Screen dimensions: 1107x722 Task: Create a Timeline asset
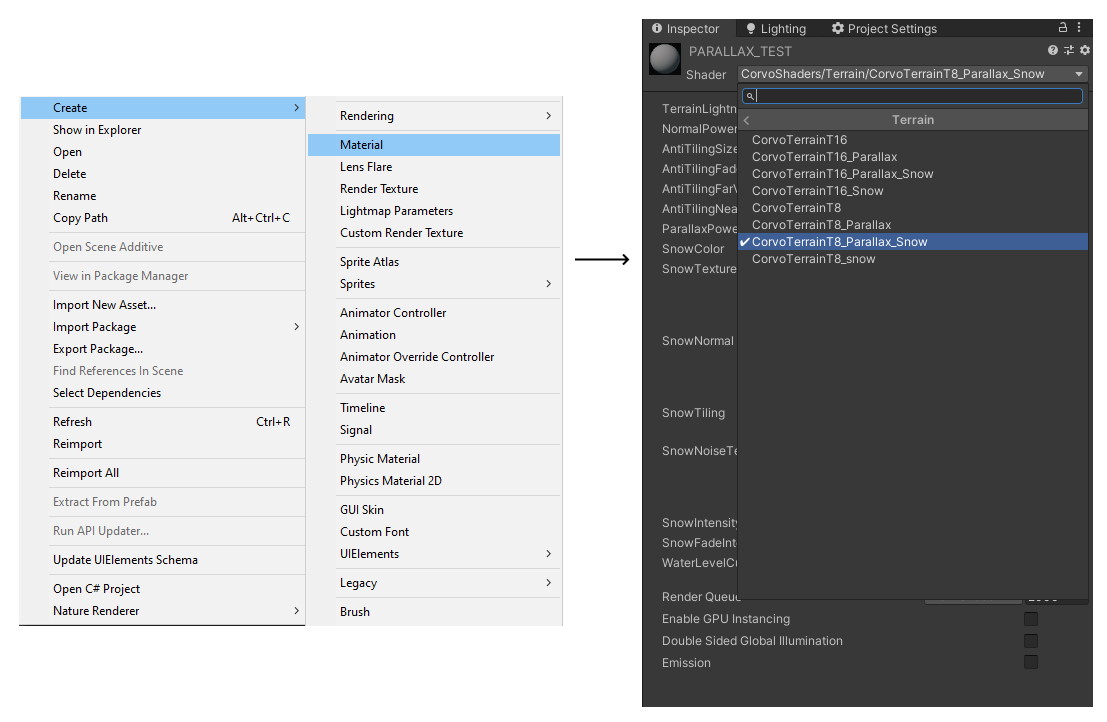(x=434, y=408)
